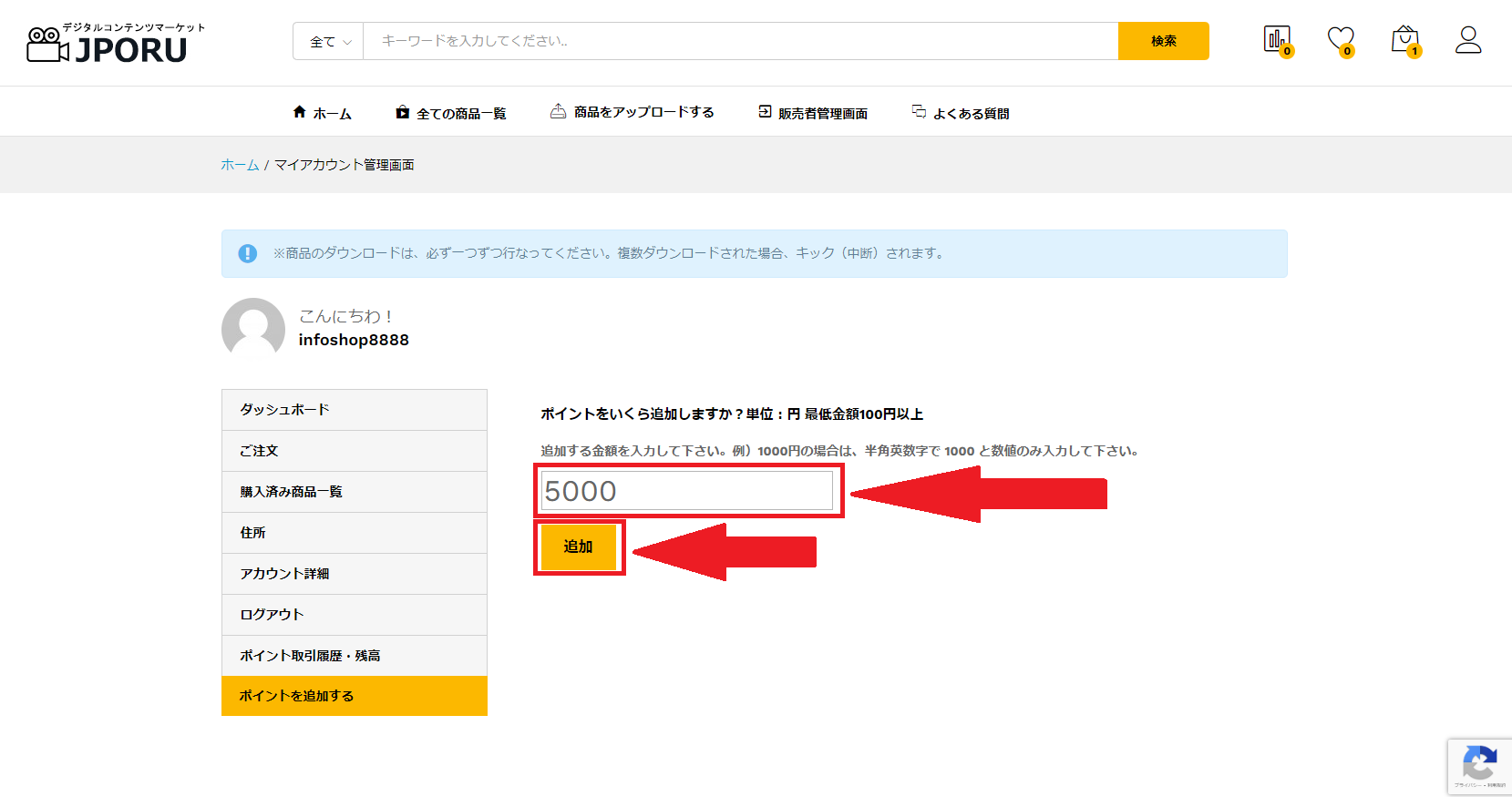The width and height of the screenshot is (1512, 797).
Task: Click the blue info notice icon
Action: click(247, 253)
